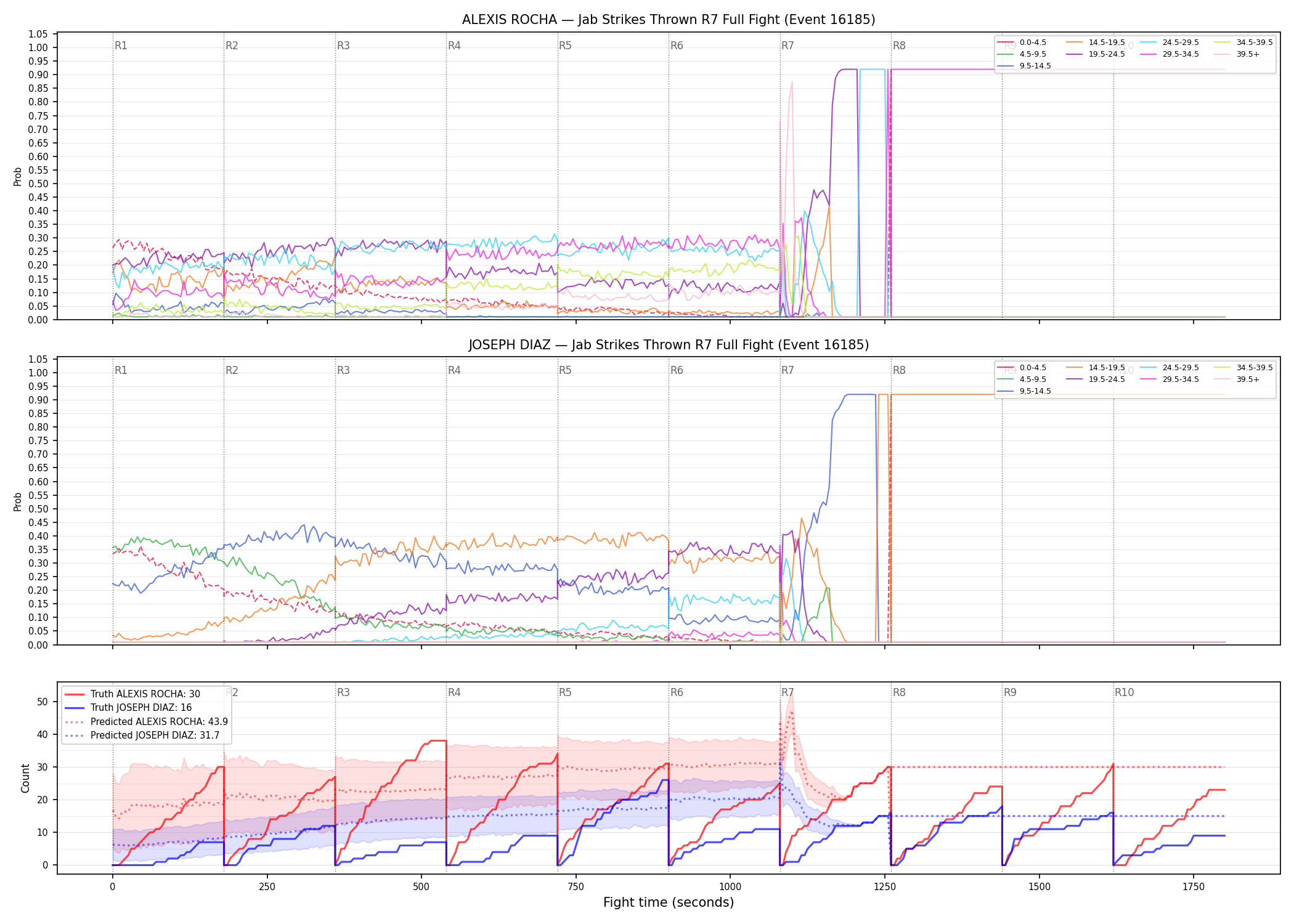Select 29.5-34.5 legend entry in ALEXIS ROCHA chart
Viewport: 1294px width, 924px height.
tap(1170, 54)
